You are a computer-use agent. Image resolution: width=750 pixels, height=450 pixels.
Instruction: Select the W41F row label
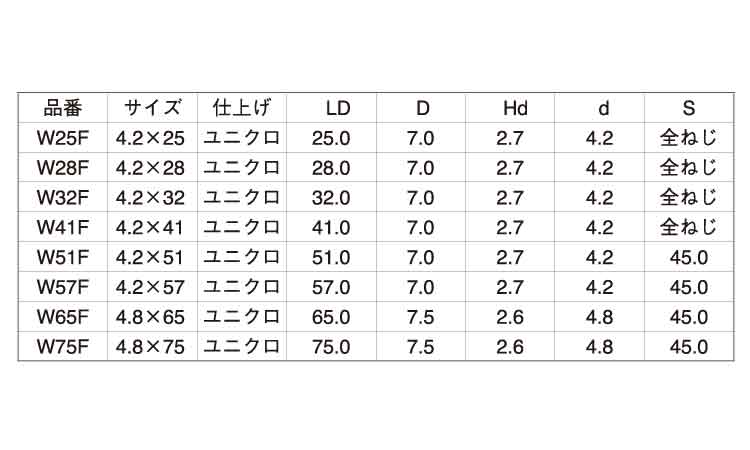[63, 228]
